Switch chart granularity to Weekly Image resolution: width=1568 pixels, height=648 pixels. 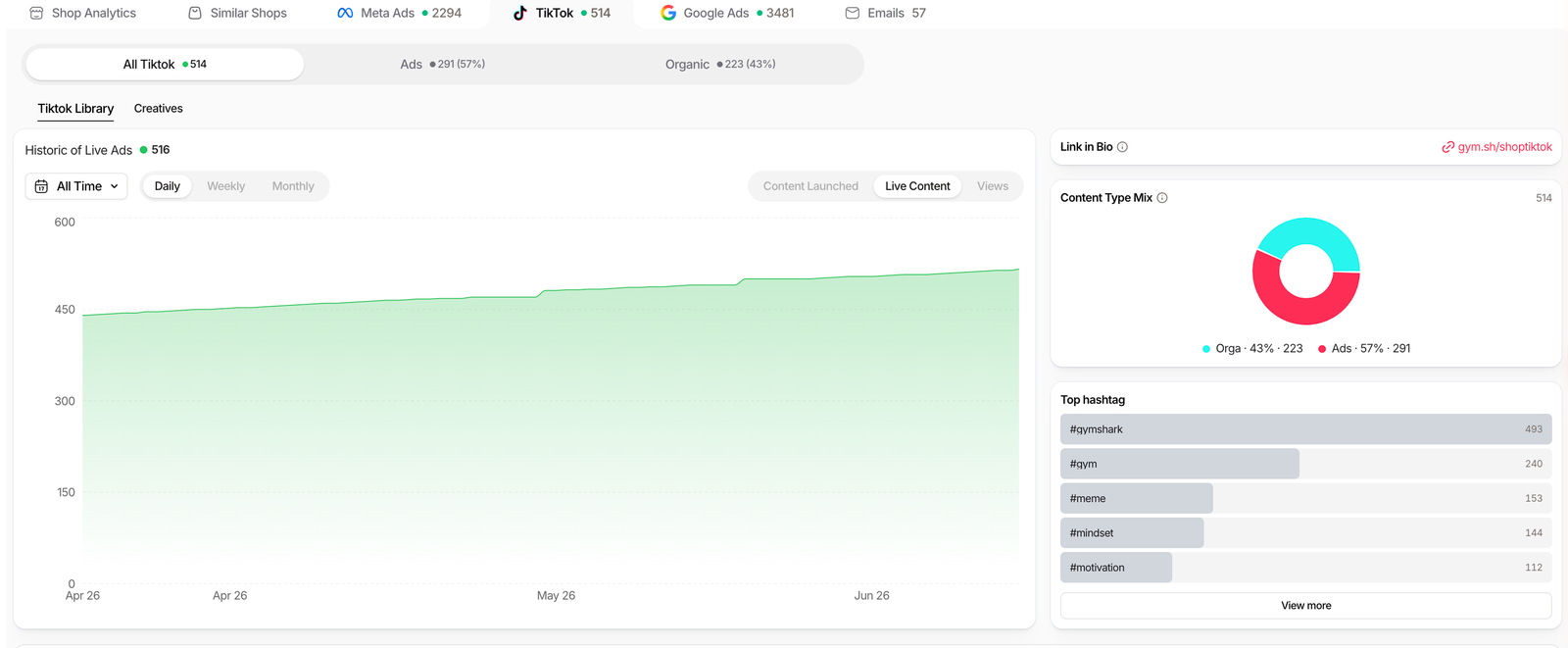click(225, 186)
